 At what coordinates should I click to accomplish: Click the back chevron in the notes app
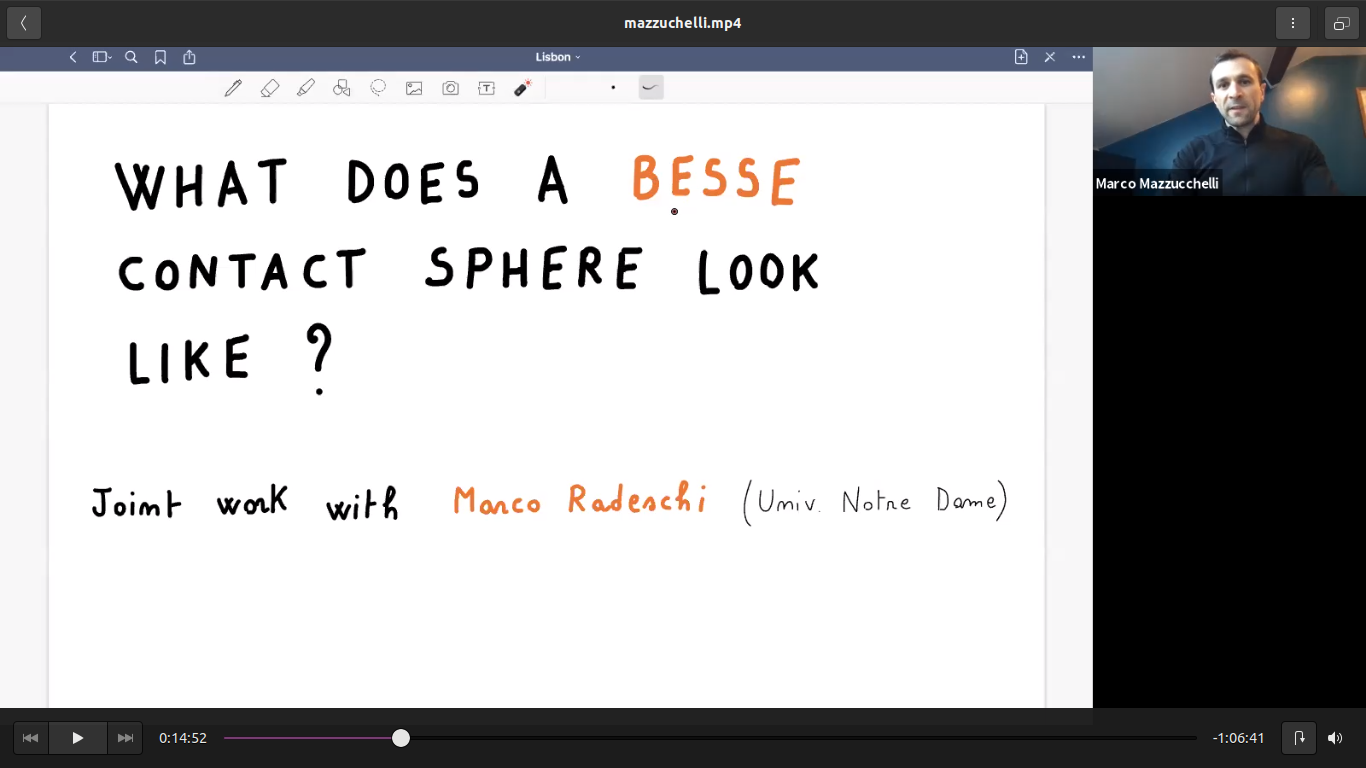[73, 57]
